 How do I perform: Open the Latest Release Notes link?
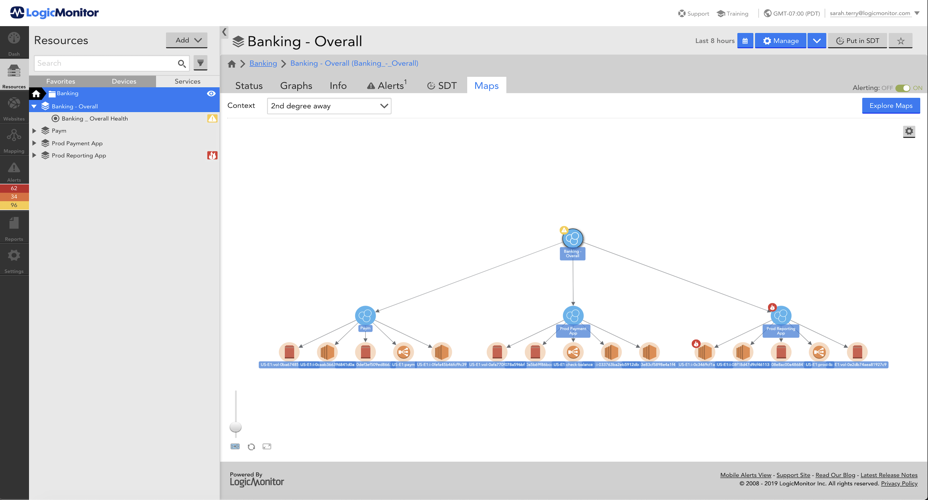pyautogui.click(x=889, y=475)
